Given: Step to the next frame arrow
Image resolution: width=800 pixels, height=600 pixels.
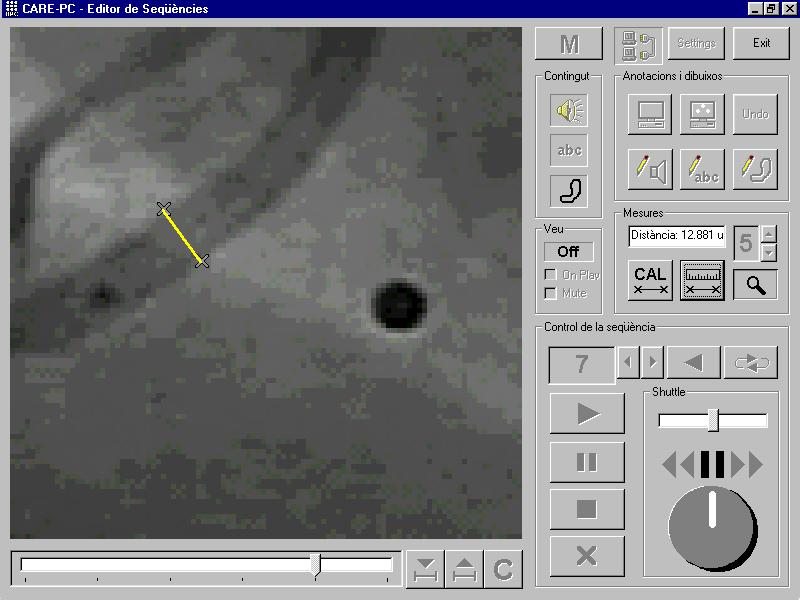Looking at the screenshot, I should point(652,363).
